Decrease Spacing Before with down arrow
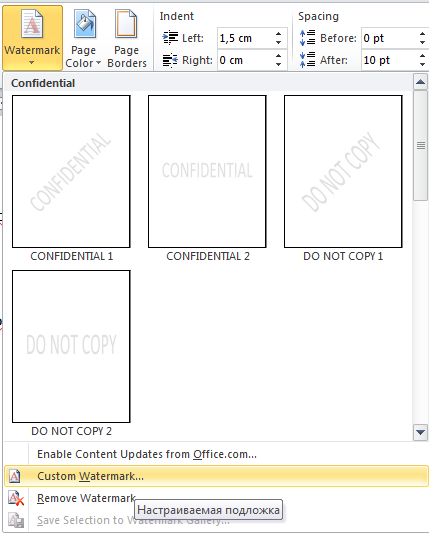 [x=423, y=42]
